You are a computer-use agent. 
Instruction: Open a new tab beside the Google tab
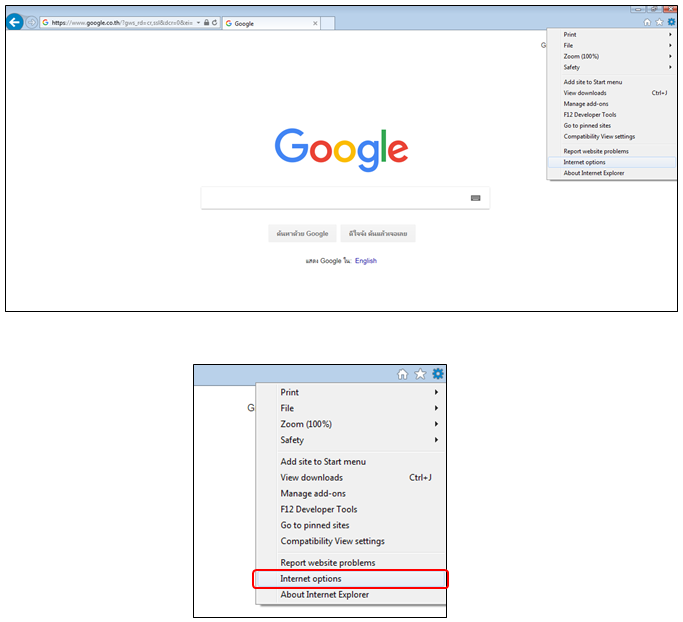(328, 23)
